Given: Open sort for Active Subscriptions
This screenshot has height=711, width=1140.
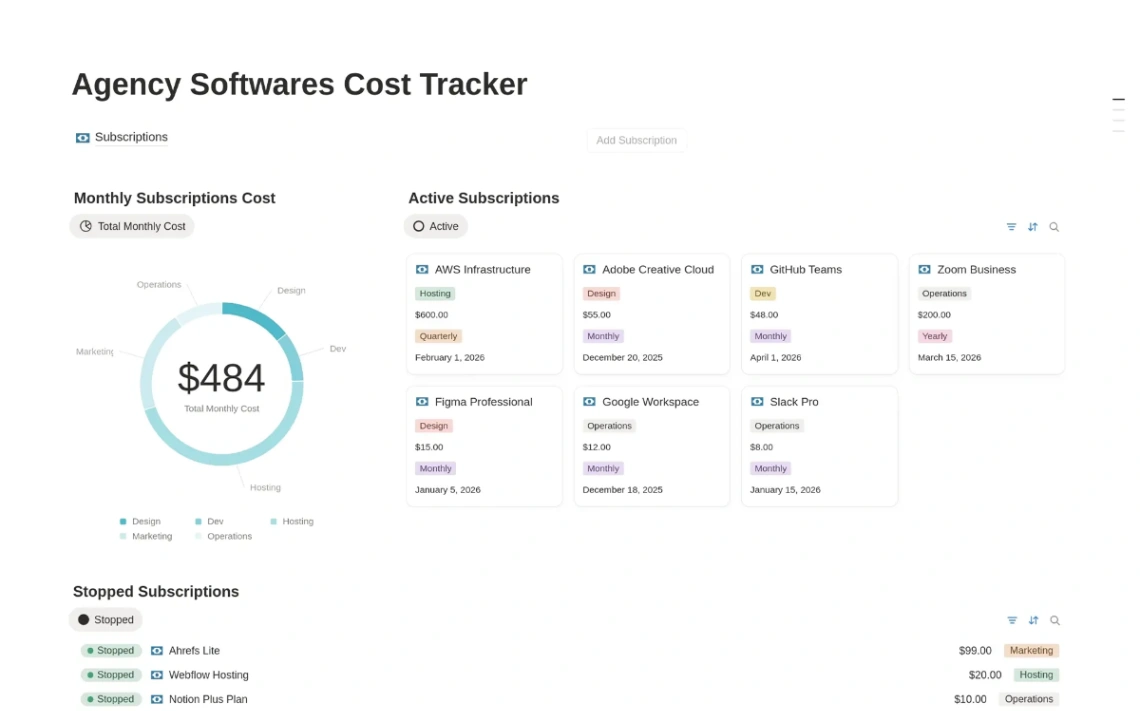Looking at the screenshot, I should (x=1032, y=227).
